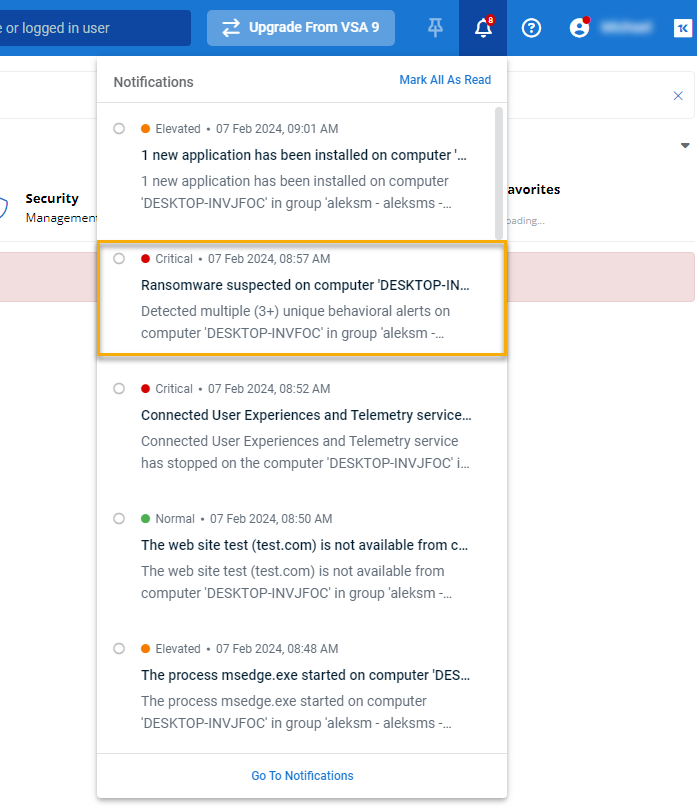
Task: Open the Ransomware suspected critical notification
Action: 305,285
